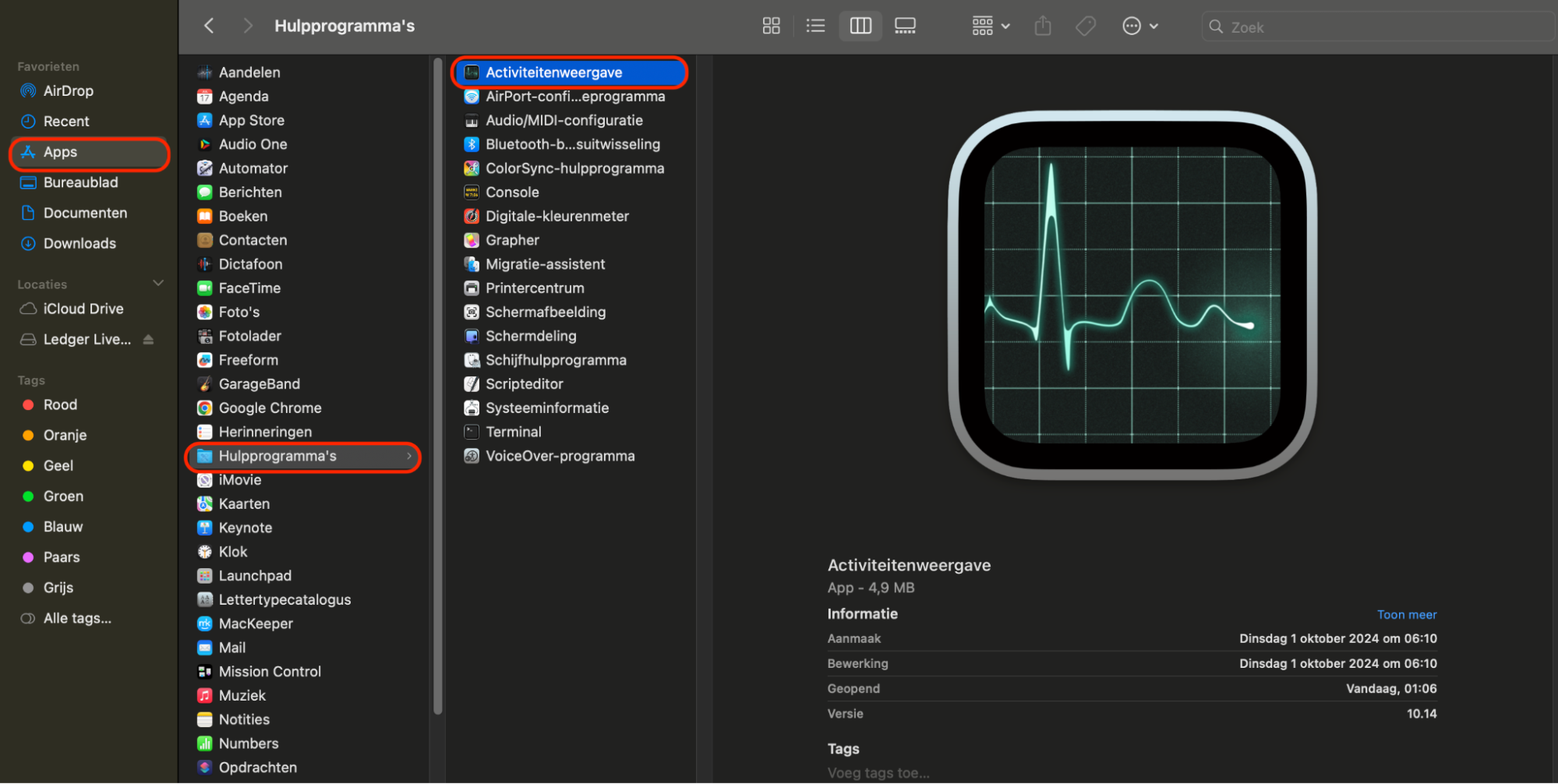Select the gallery view icon
Screen dimensions: 1558x784
(905, 26)
